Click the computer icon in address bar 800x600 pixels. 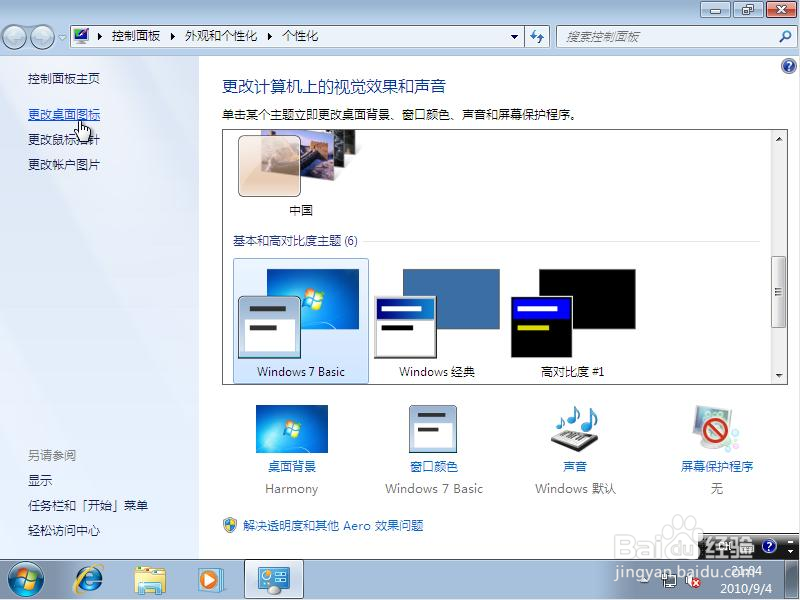[x=81, y=36]
